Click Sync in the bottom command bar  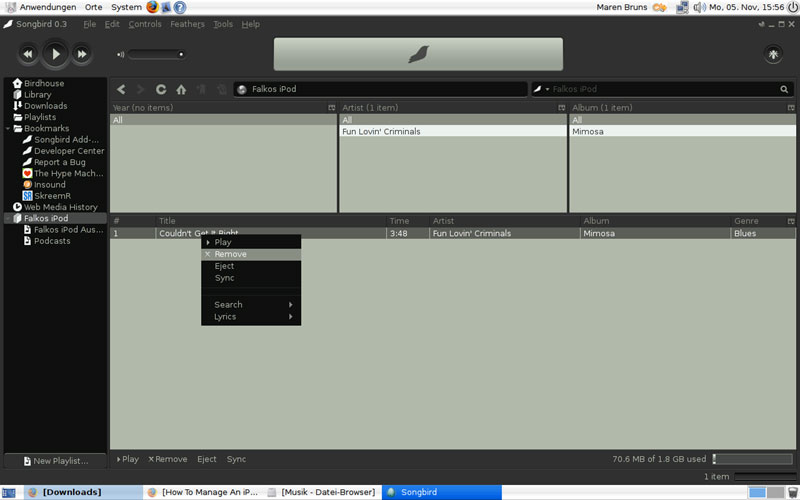(236, 459)
